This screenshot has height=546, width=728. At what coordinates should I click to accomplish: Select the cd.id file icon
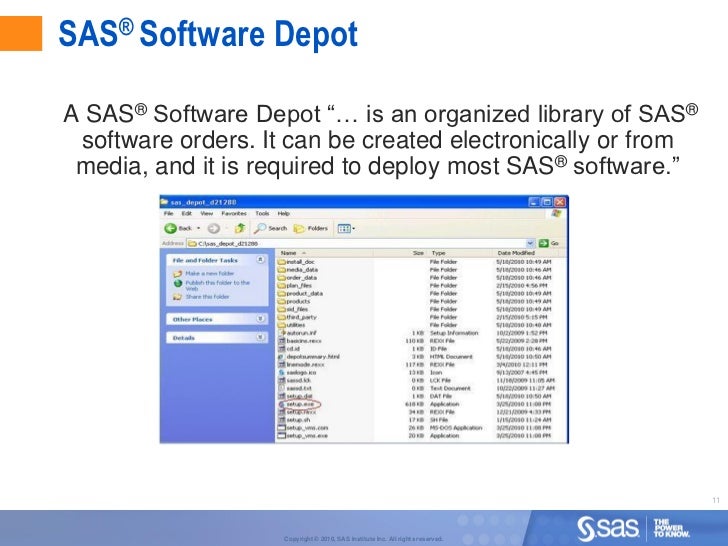click(282, 349)
